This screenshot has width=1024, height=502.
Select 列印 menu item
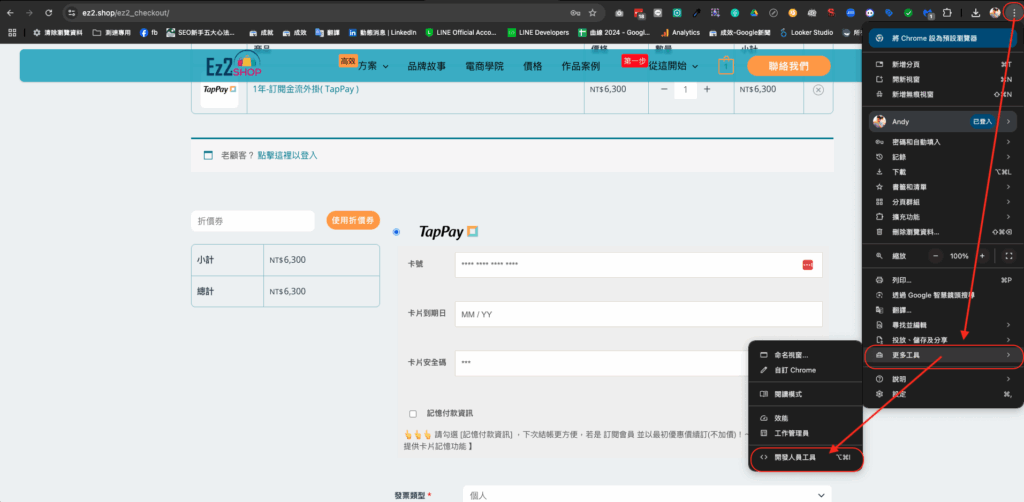[x=944, y=280]
